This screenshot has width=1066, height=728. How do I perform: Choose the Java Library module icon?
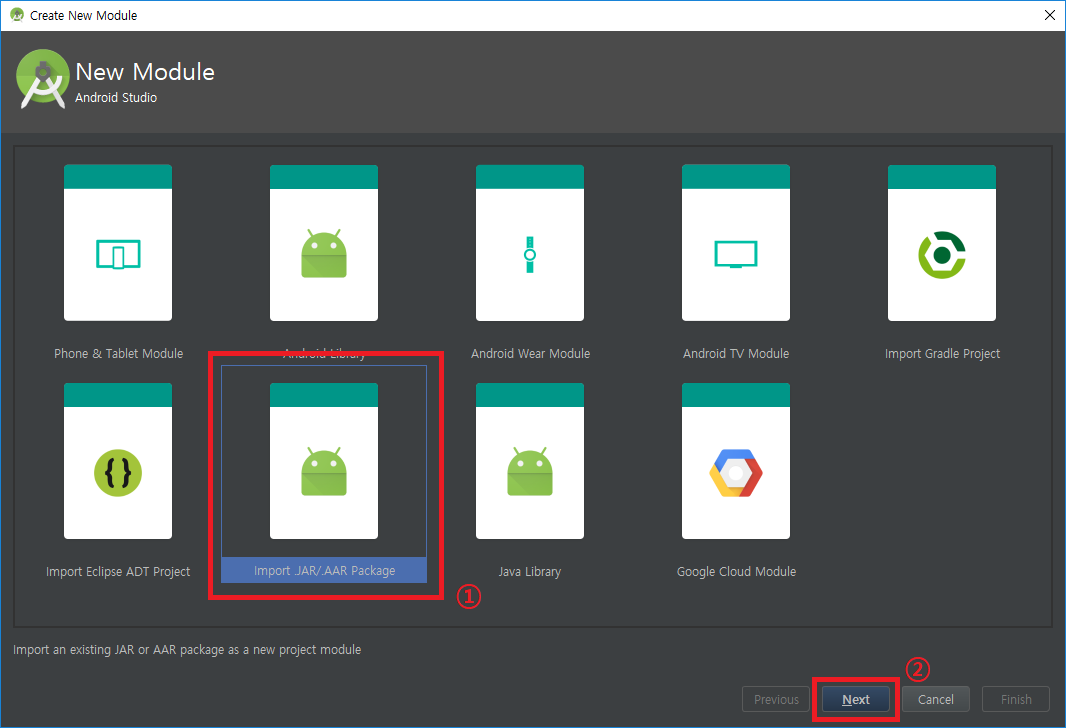pos(530,461)
